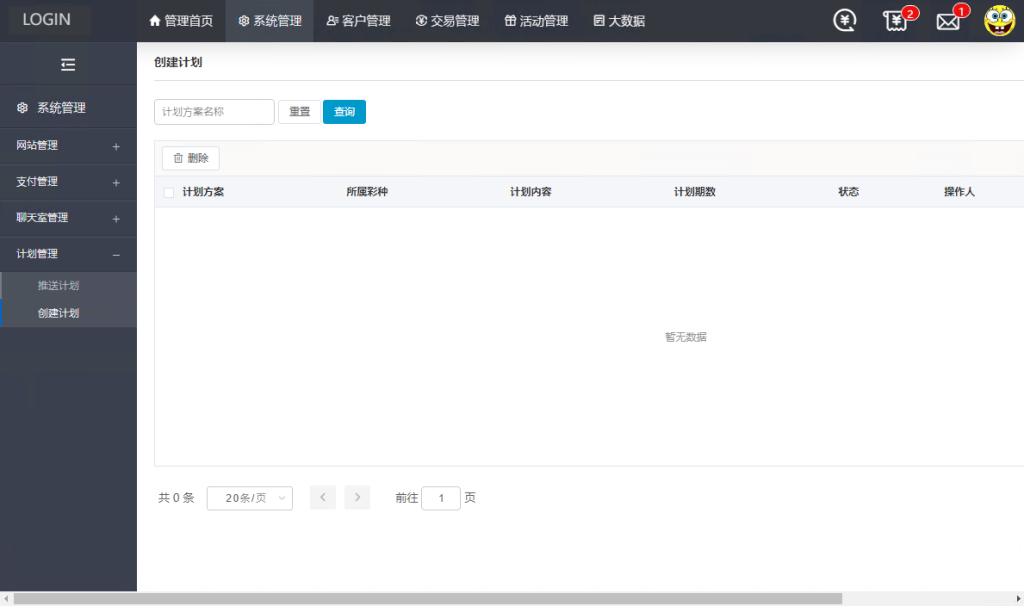Image resolution: width=1024 pixels, height=606 pixels.
Task: Click the trash icon on the 删除 button
Action: coord(176,157)
